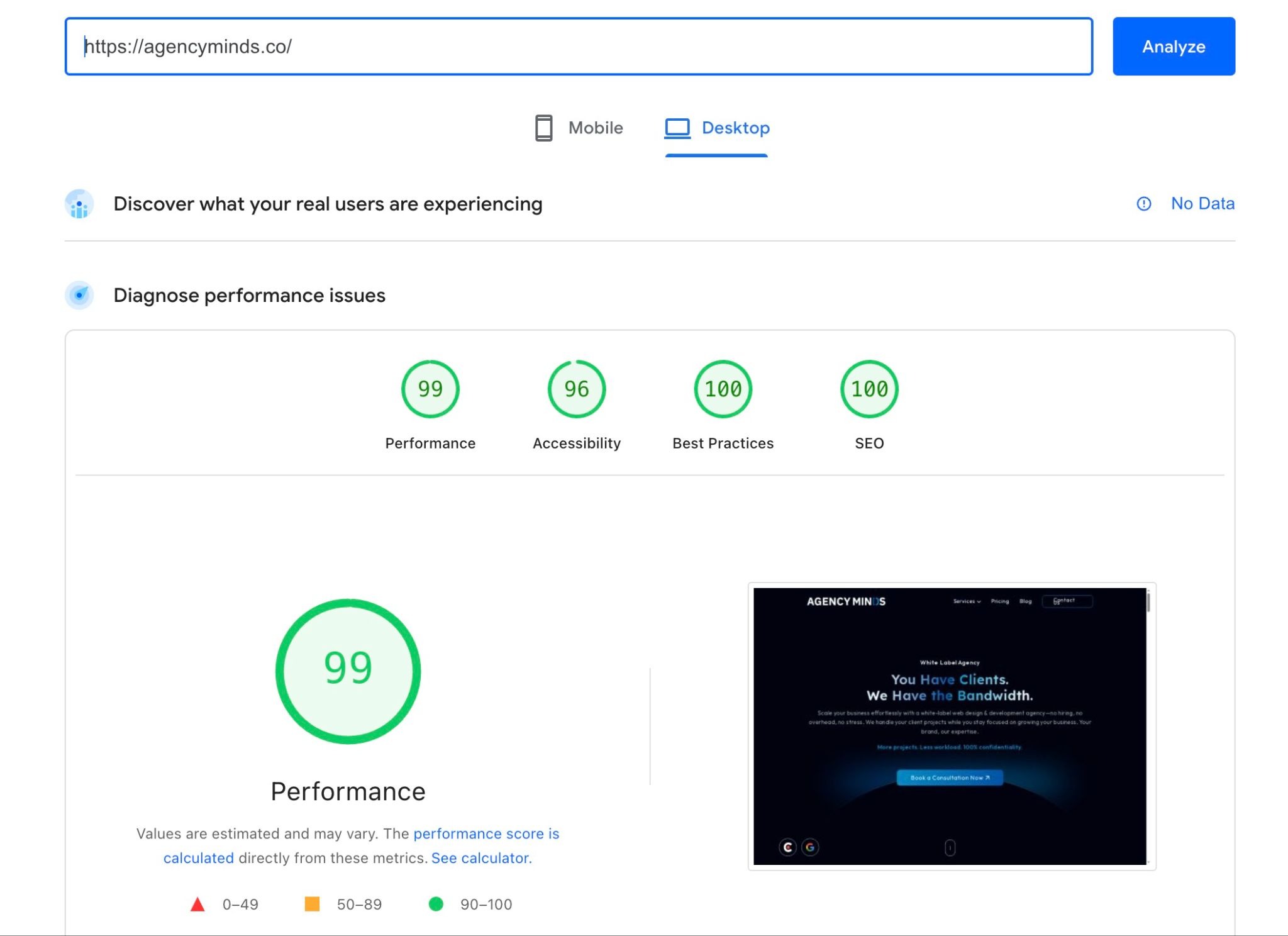Viewport: 1288px width, 936px height.
Task: Jump to Accessibility score gauge 96
Action: tap(577, 389)
